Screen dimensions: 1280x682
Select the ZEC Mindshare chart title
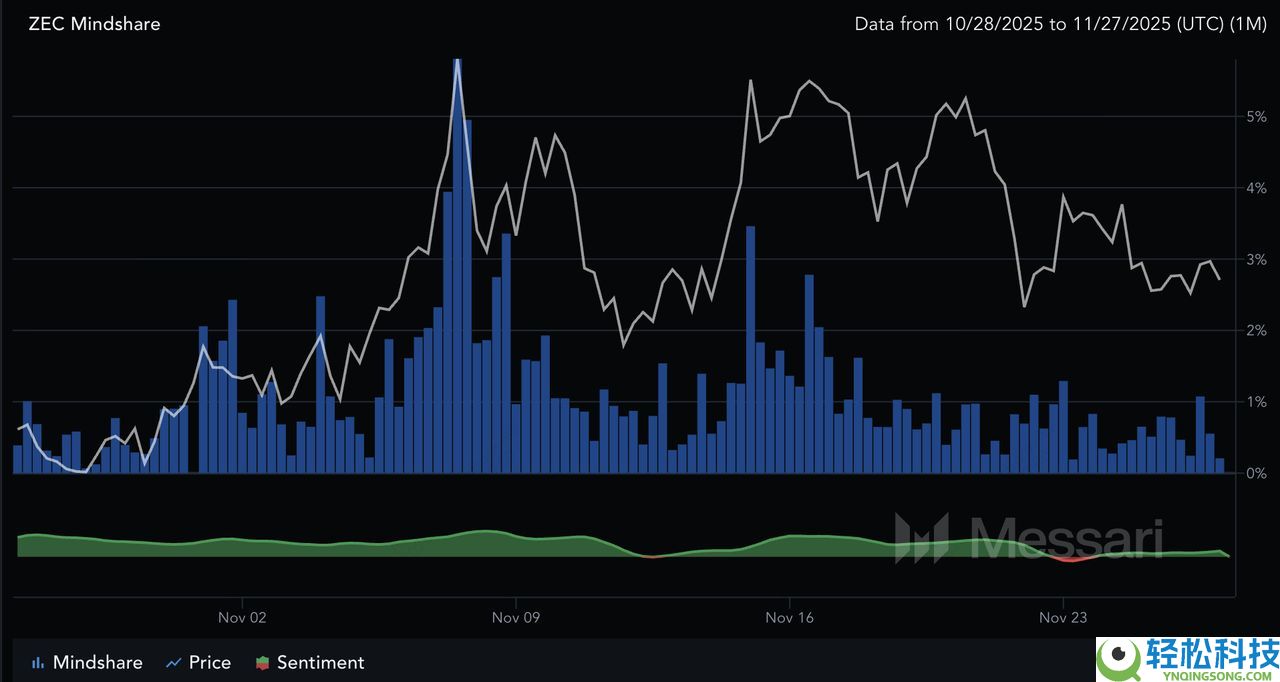tap(94, 23)
